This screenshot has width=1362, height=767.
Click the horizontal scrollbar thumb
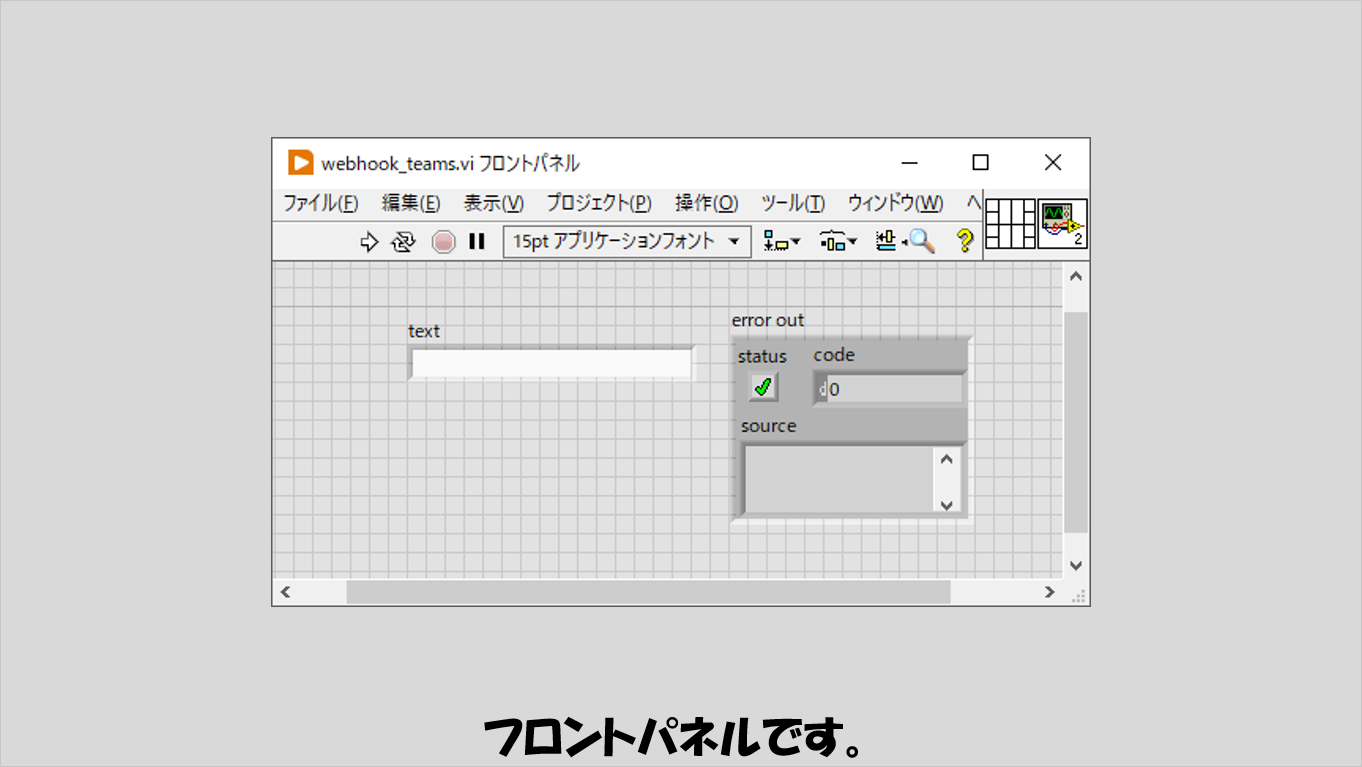[x=648, y=592]
